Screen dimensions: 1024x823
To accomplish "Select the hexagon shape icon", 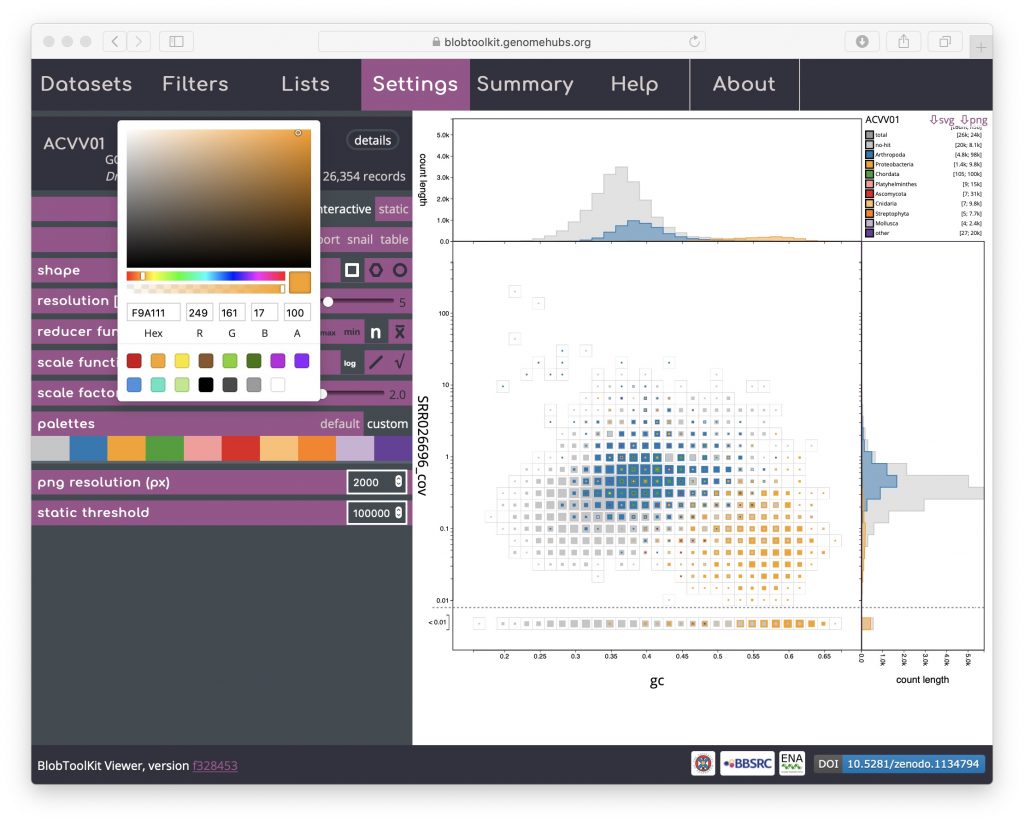I will coord(376,270).
